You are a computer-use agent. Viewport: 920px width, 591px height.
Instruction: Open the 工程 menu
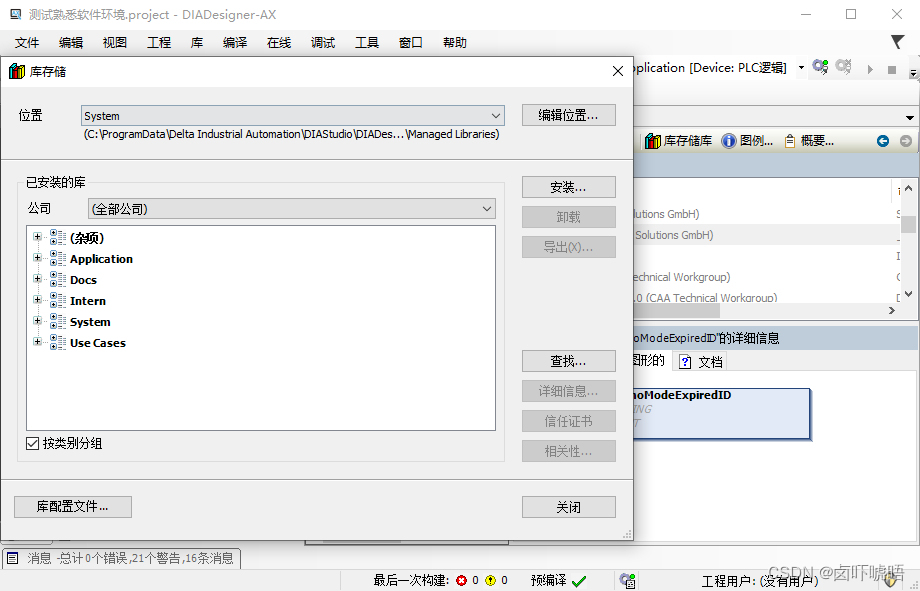click(x=158, y=42)
